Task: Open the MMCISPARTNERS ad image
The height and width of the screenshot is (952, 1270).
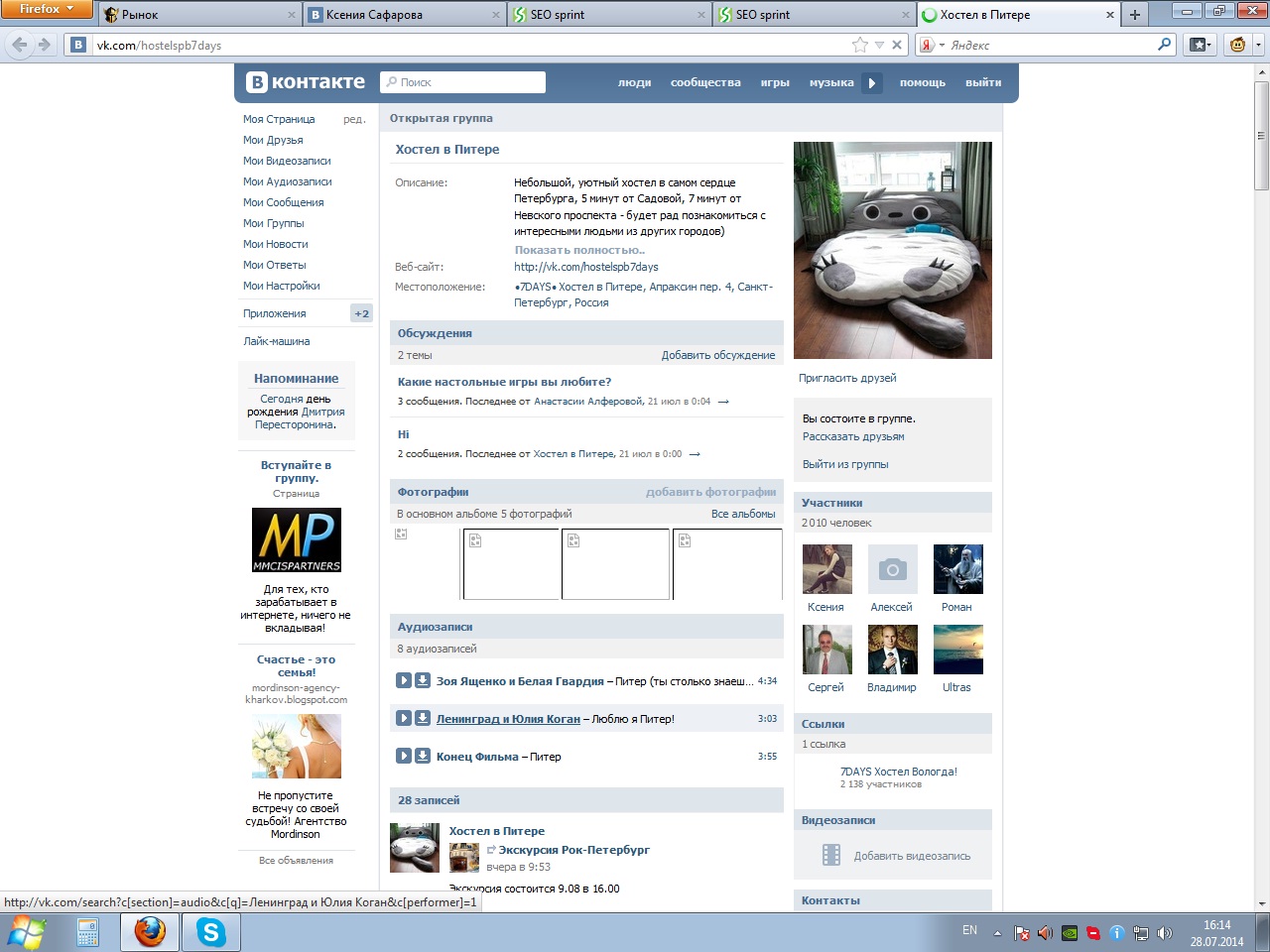Action: (x=297, y=540)
